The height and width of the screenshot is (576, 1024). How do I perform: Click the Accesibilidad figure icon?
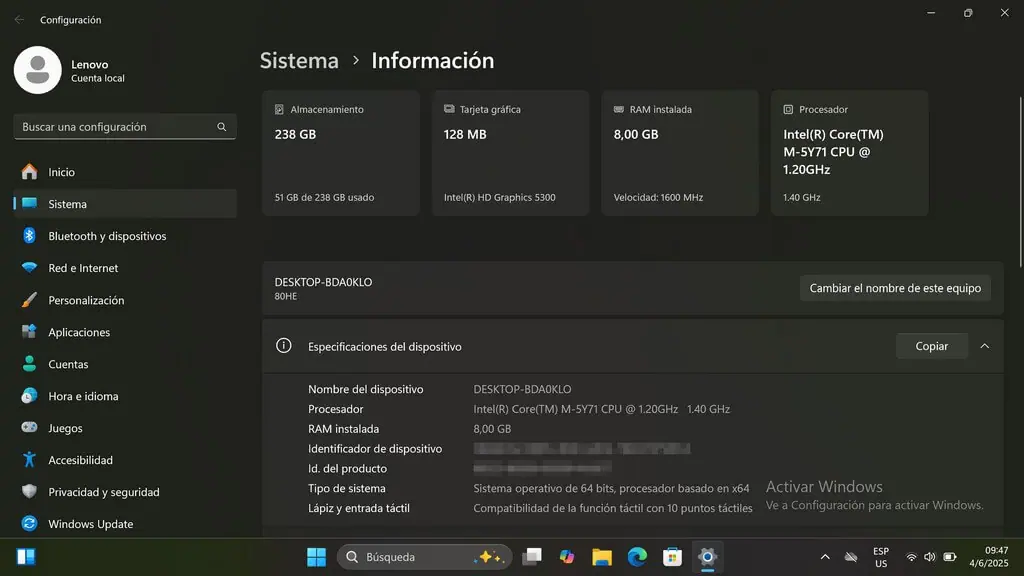pyautogui.click(x=29, y=460)
